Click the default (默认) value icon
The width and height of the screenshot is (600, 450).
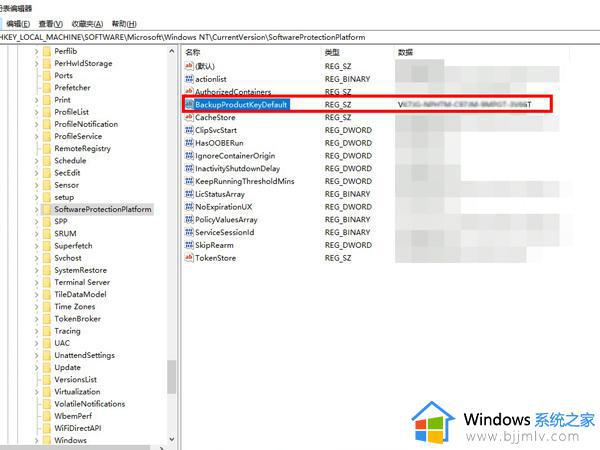[189, 66]
